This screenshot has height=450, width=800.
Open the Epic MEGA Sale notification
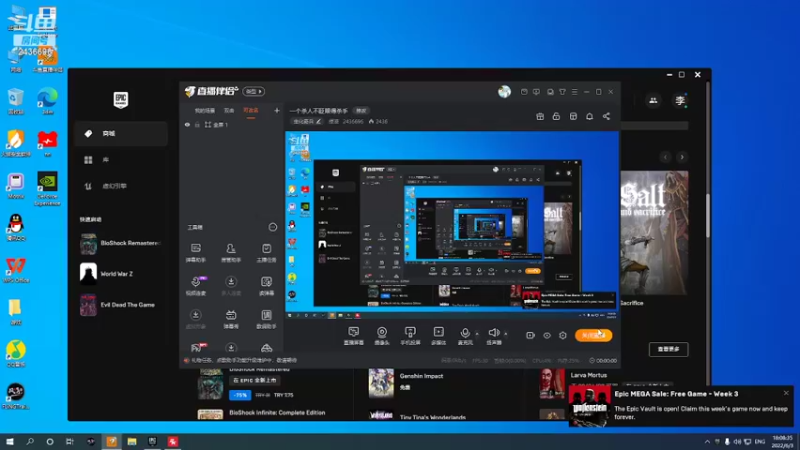681,406
